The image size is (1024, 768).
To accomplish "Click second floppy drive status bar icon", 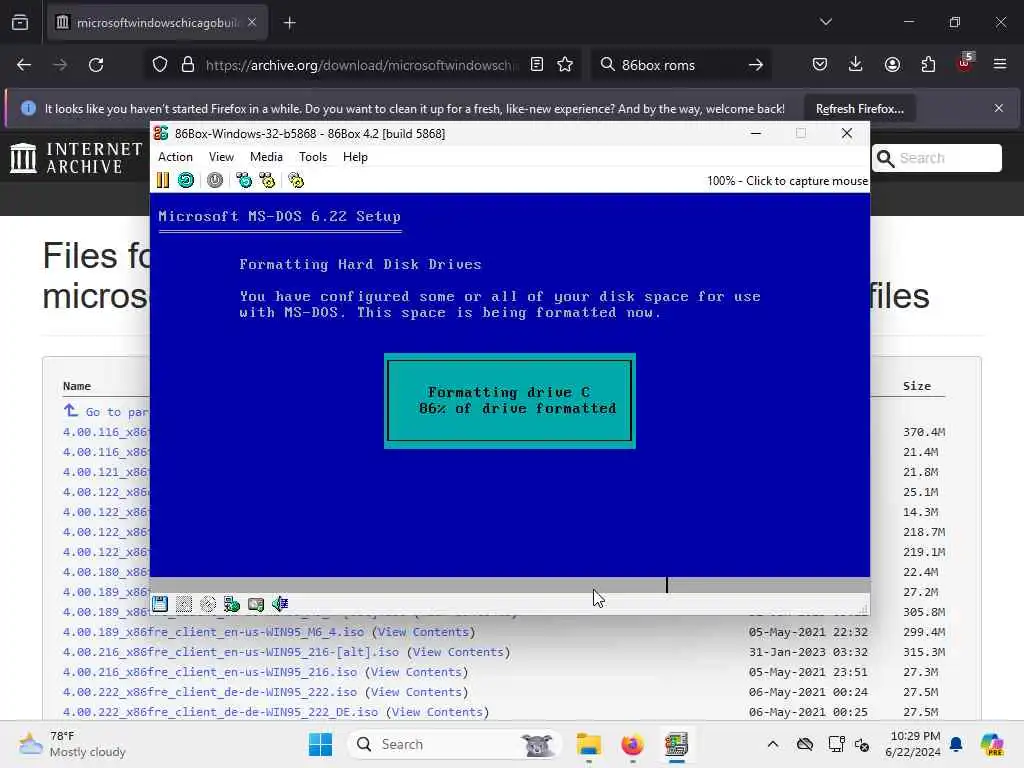I will click(x=184, y=604).
